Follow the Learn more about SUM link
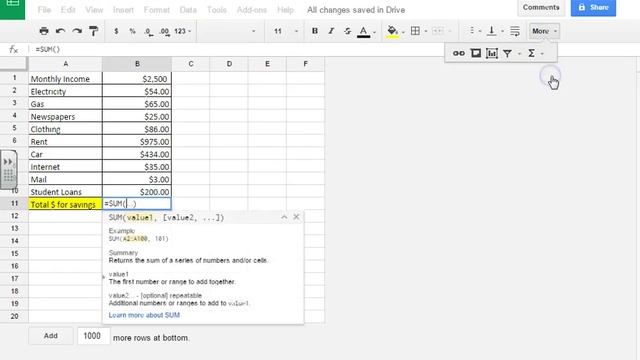 tap(144, 315)
